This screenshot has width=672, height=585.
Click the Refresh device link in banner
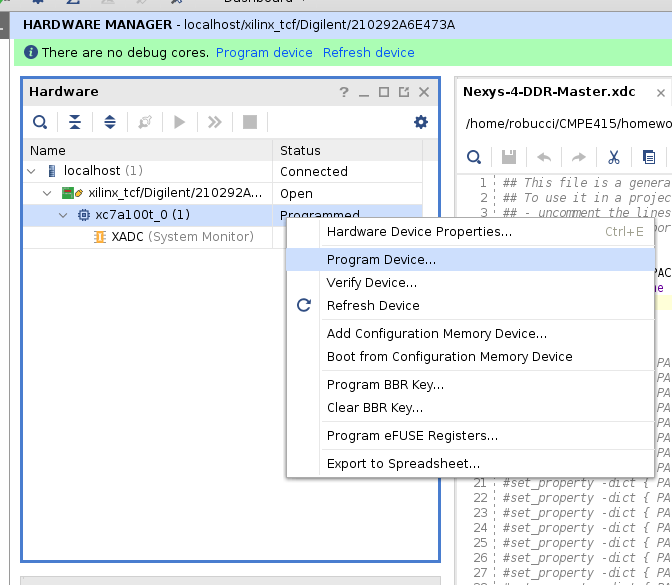[x=369, y=52]
